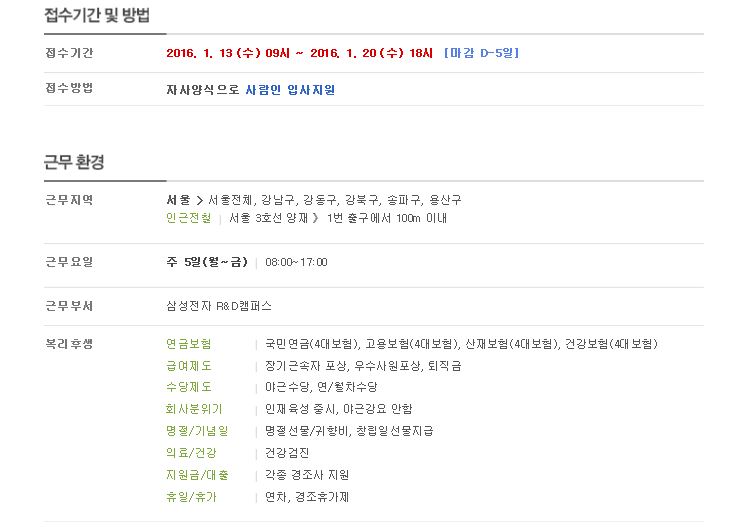
Task: Click the 명절/기념일 benefit category
Action: click(197, 431)
